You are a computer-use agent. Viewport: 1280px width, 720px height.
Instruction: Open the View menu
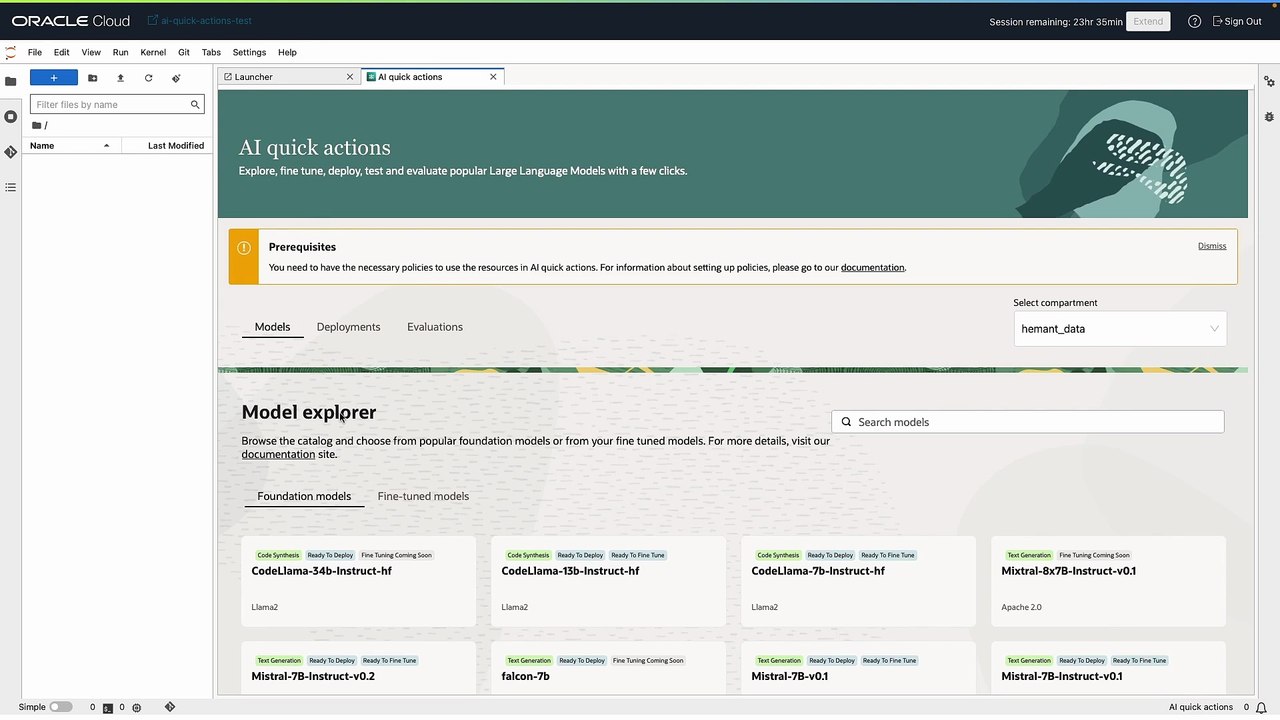click(x=91, y=52)
